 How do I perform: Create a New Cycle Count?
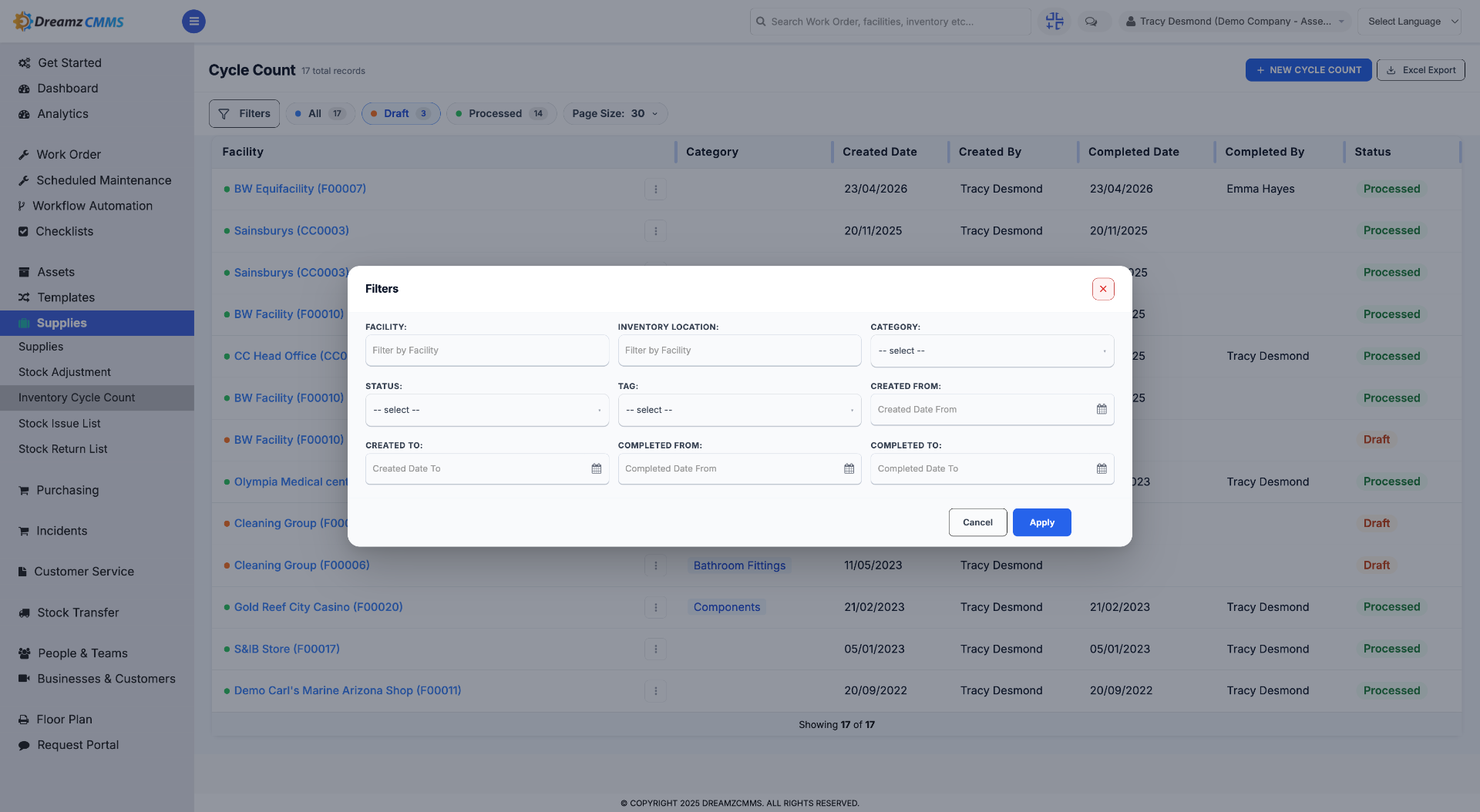pyautogui.click(x=1308, y=70)
